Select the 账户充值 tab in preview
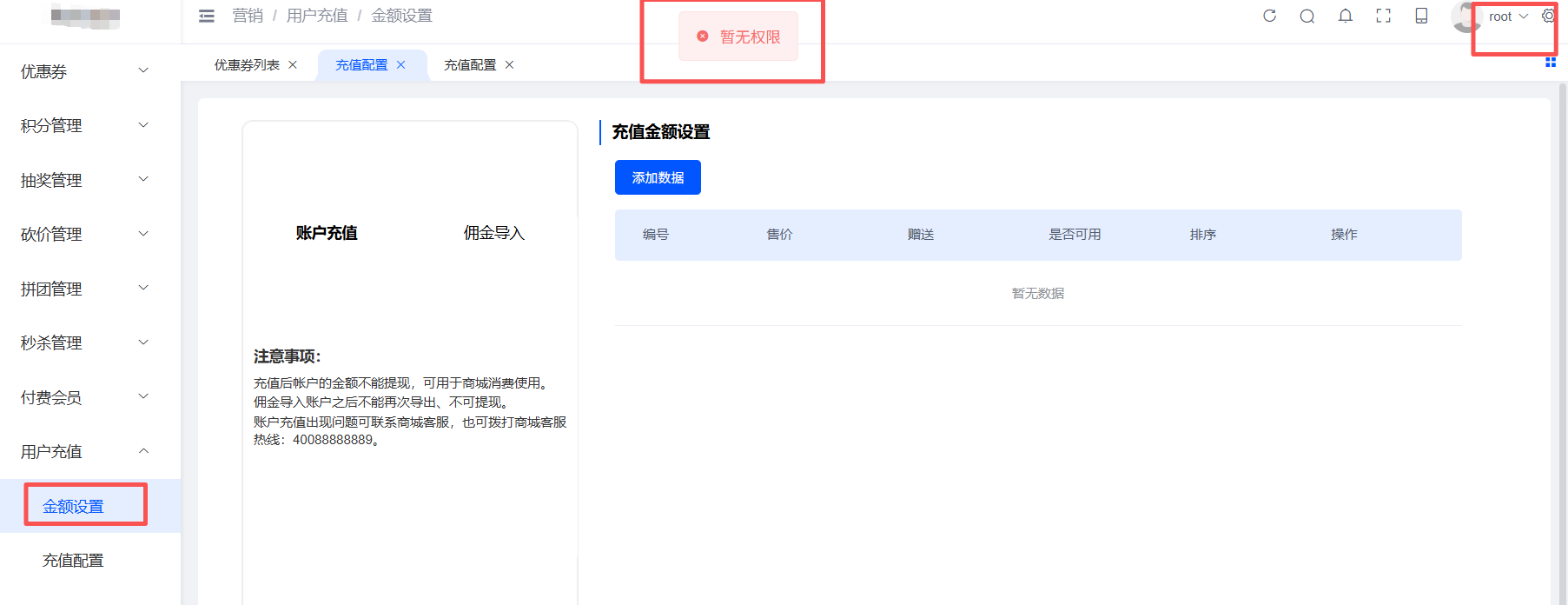Screen dimensions: 1568x605 [327, 233]
